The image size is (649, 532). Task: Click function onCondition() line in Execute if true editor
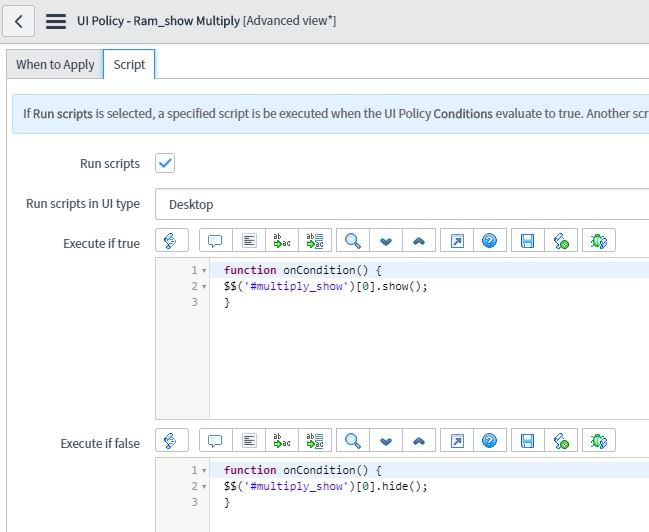coord(303,270)
